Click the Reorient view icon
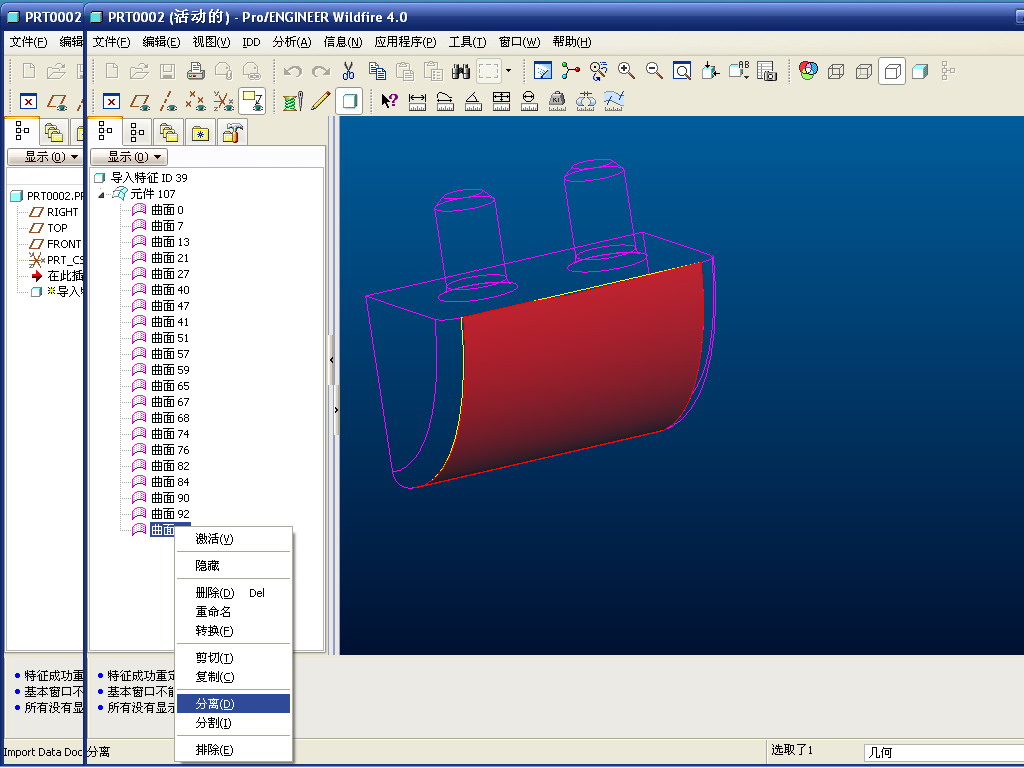The height and width of the screenshot is (768, 1024). click(x=711, y=71)
